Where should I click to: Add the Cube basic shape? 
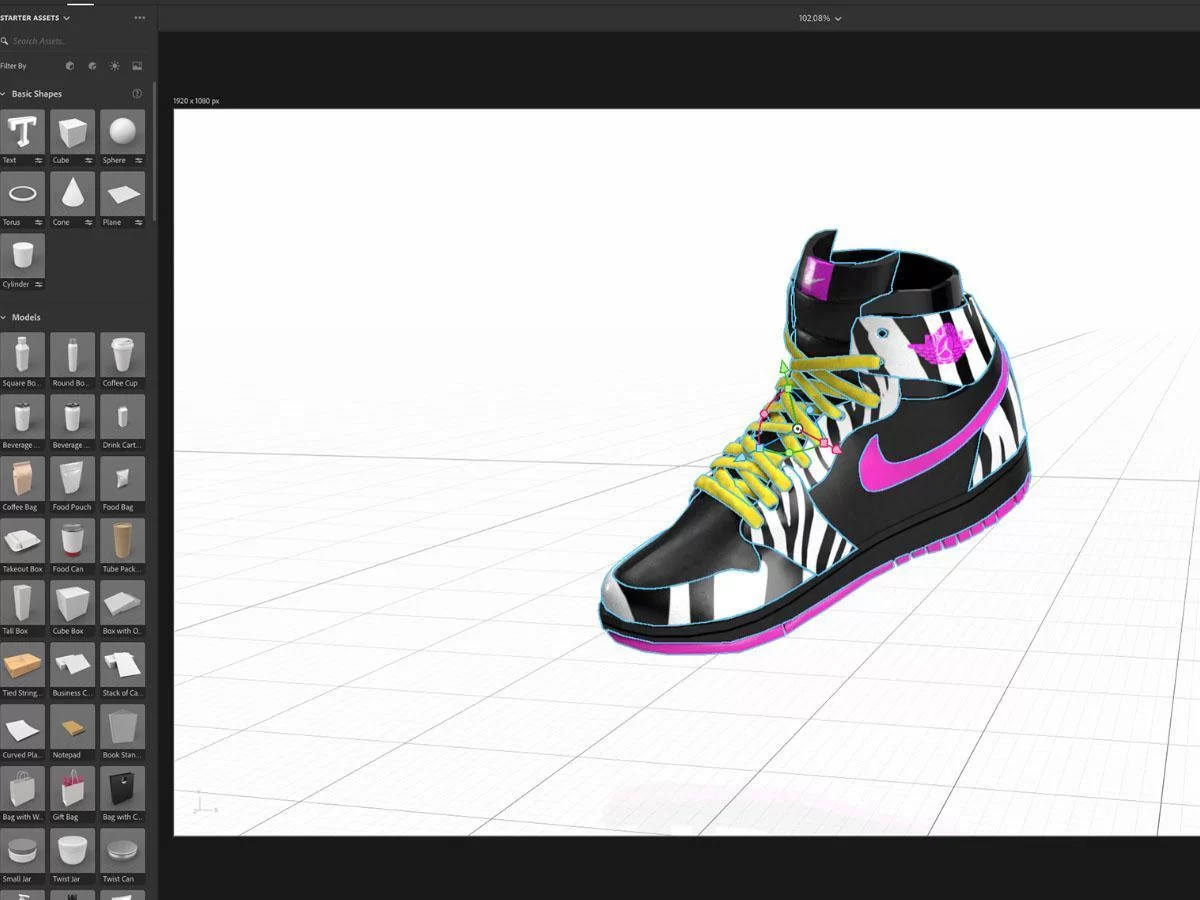(x=72, y=132)
